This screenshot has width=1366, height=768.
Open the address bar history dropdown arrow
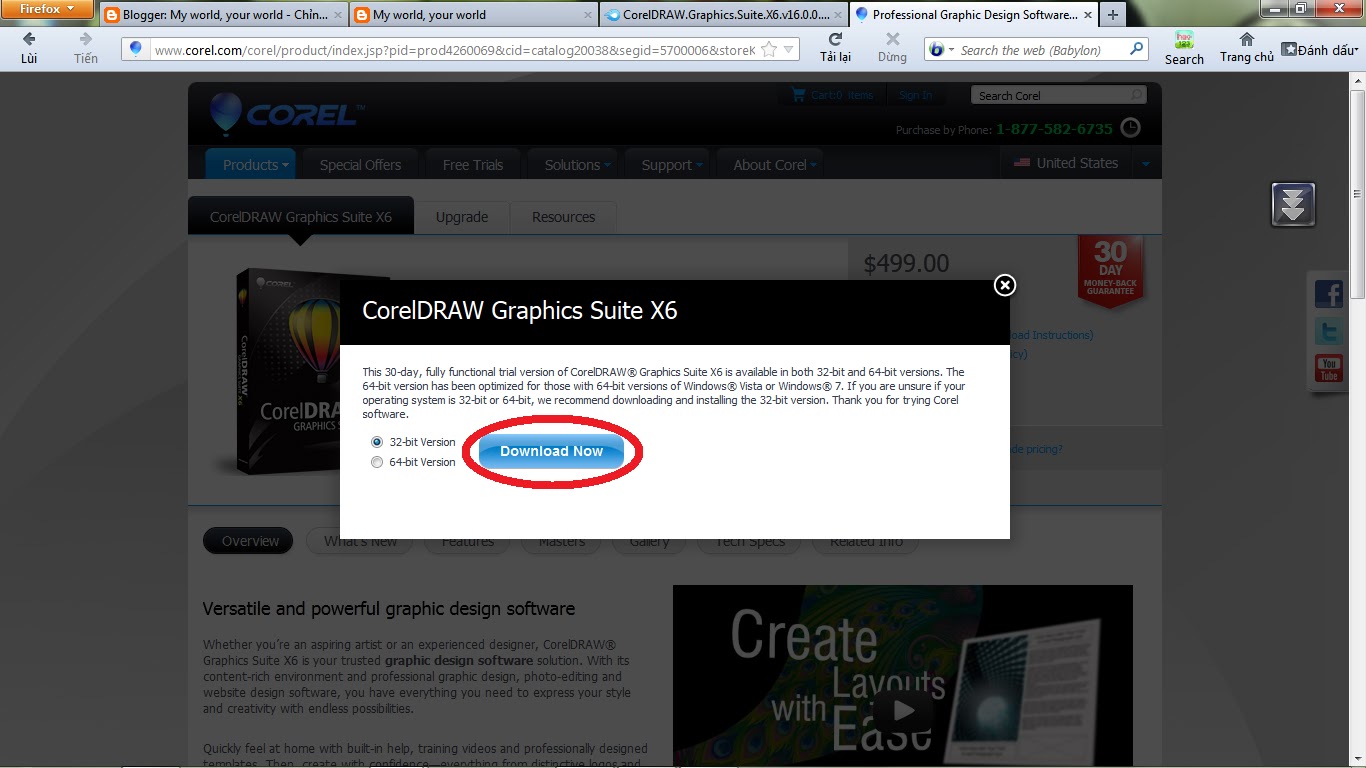(789, 50)
